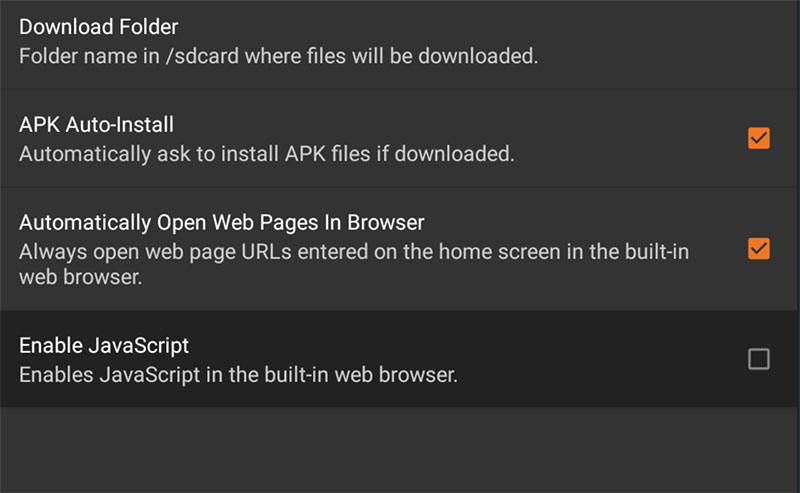This screenshot has height=493, width=800.
Task: Select the Automatically Open Web Pages In Browser title
Action: tap(221, 223)
